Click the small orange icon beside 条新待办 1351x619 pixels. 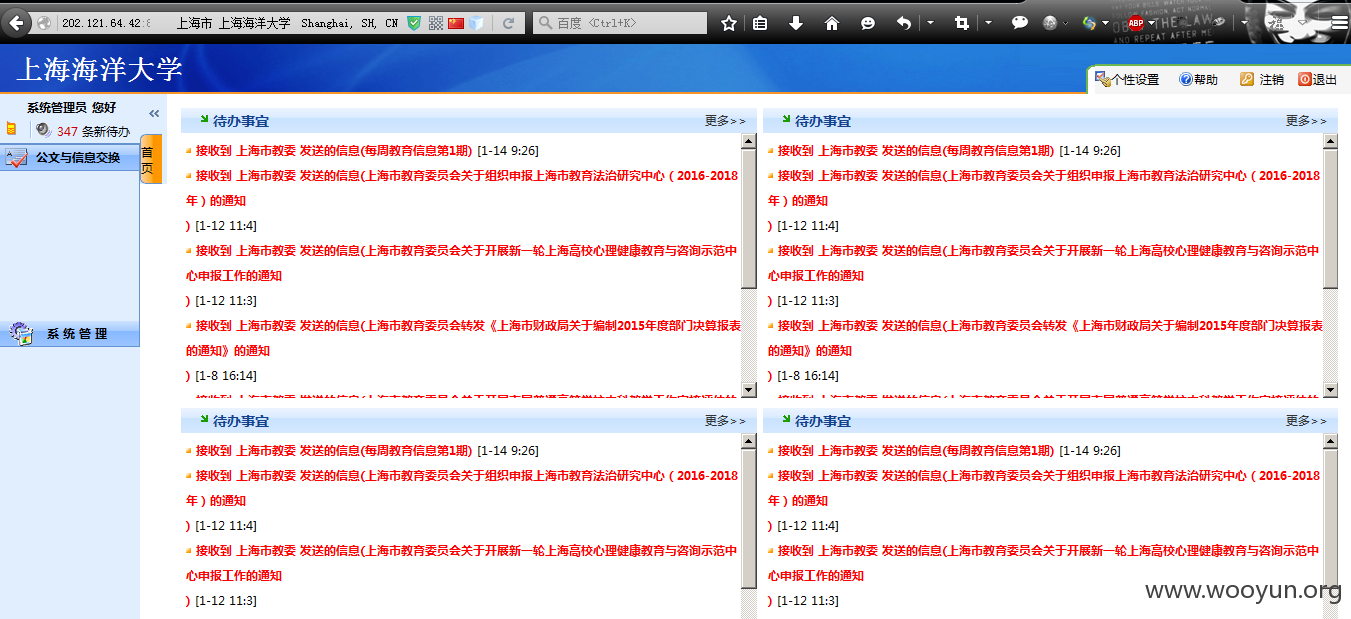coord(11,129)
